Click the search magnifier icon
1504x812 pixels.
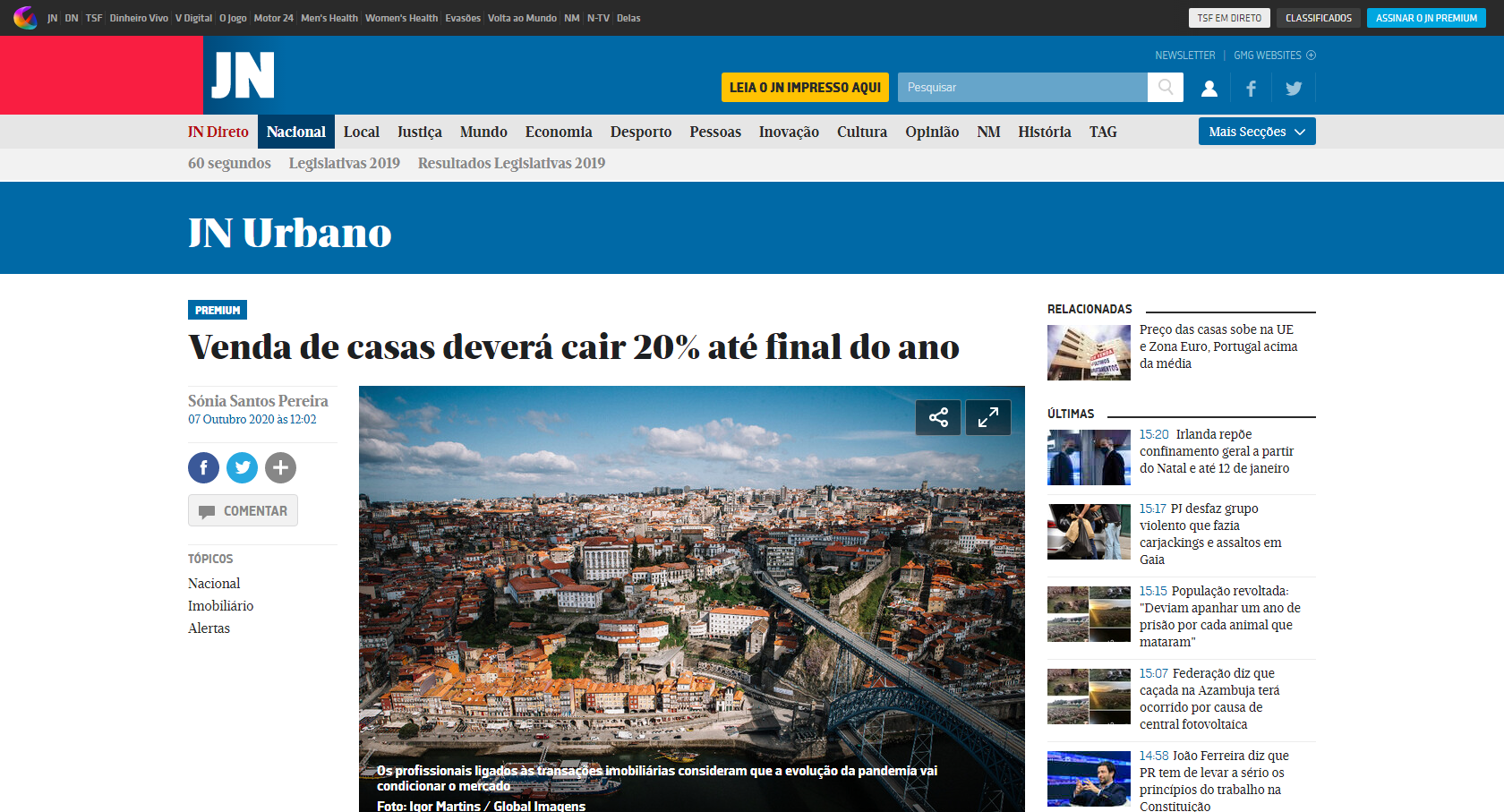[1166, 87]
